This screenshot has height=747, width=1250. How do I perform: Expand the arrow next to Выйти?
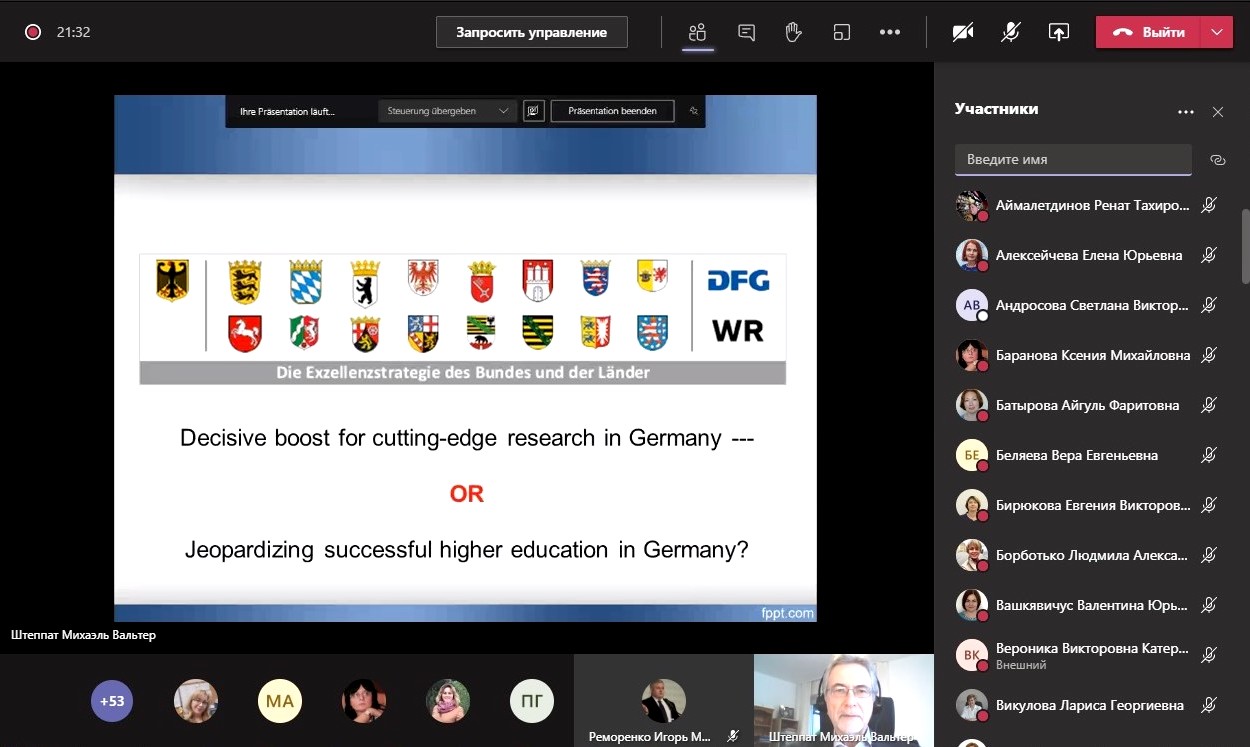[1216, 32]
